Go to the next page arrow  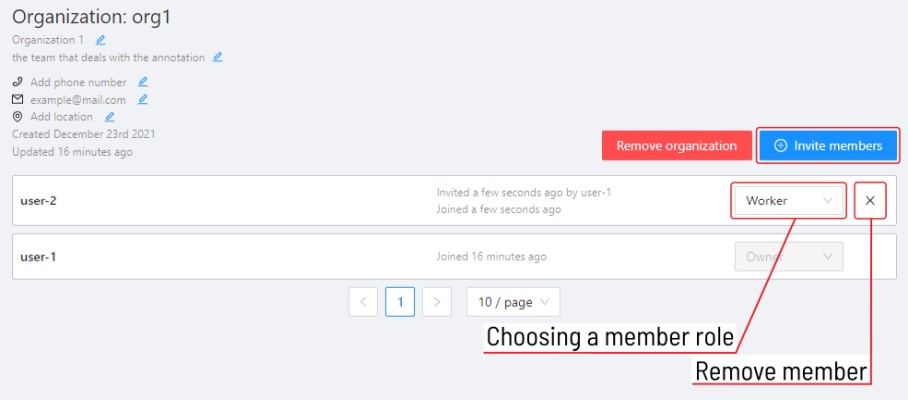436,301
